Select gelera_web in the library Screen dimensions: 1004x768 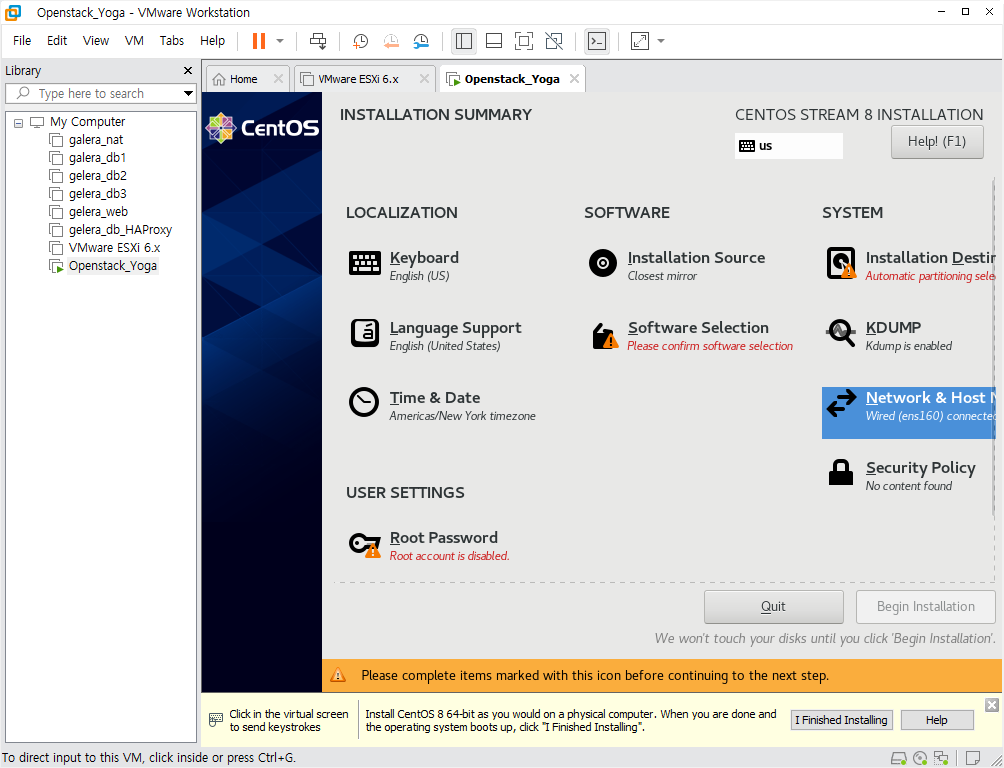pyautogui.click(x=99, y=211)
